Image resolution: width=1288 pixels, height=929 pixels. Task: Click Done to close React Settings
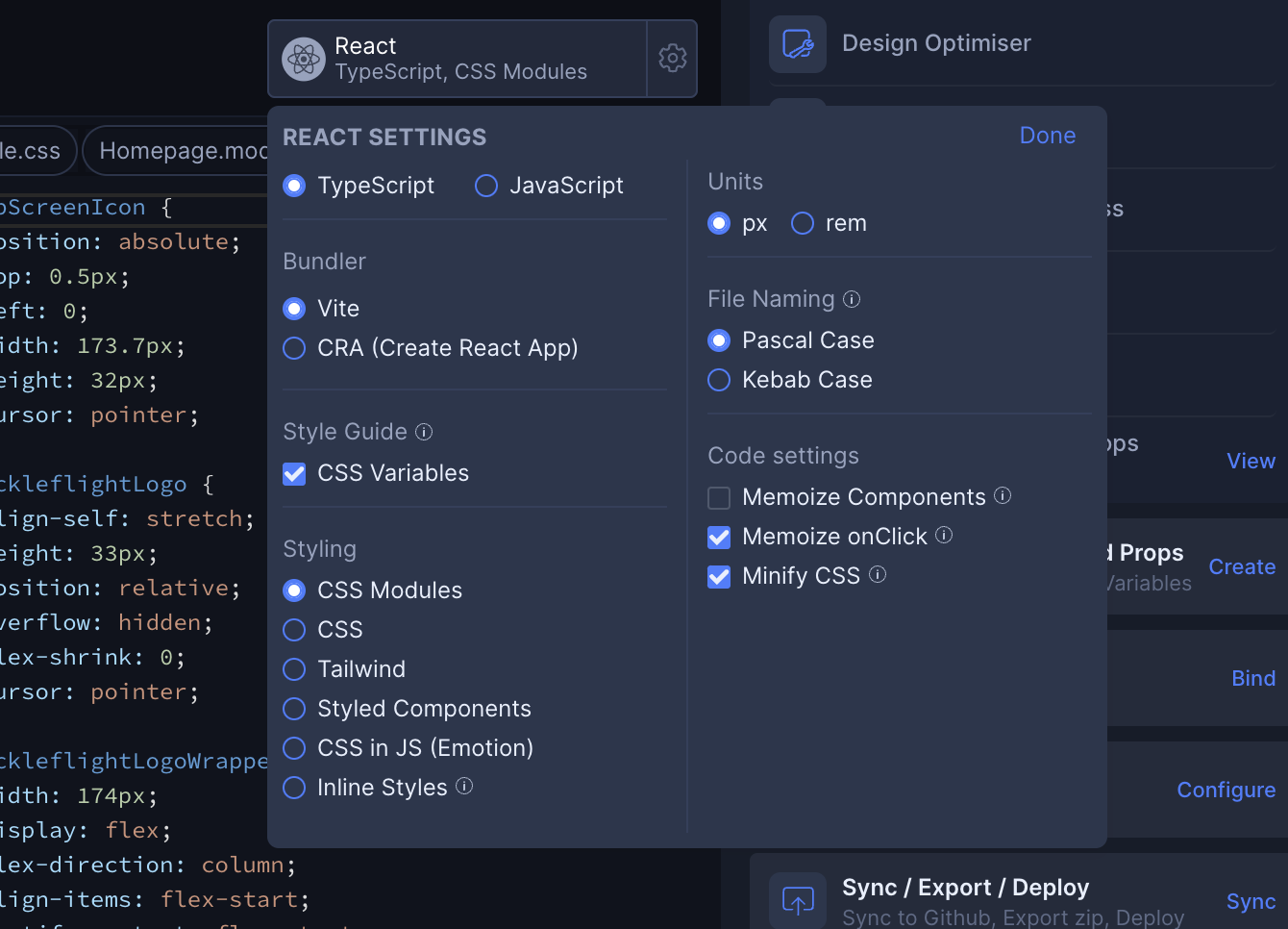click(x=1048, y=136)
